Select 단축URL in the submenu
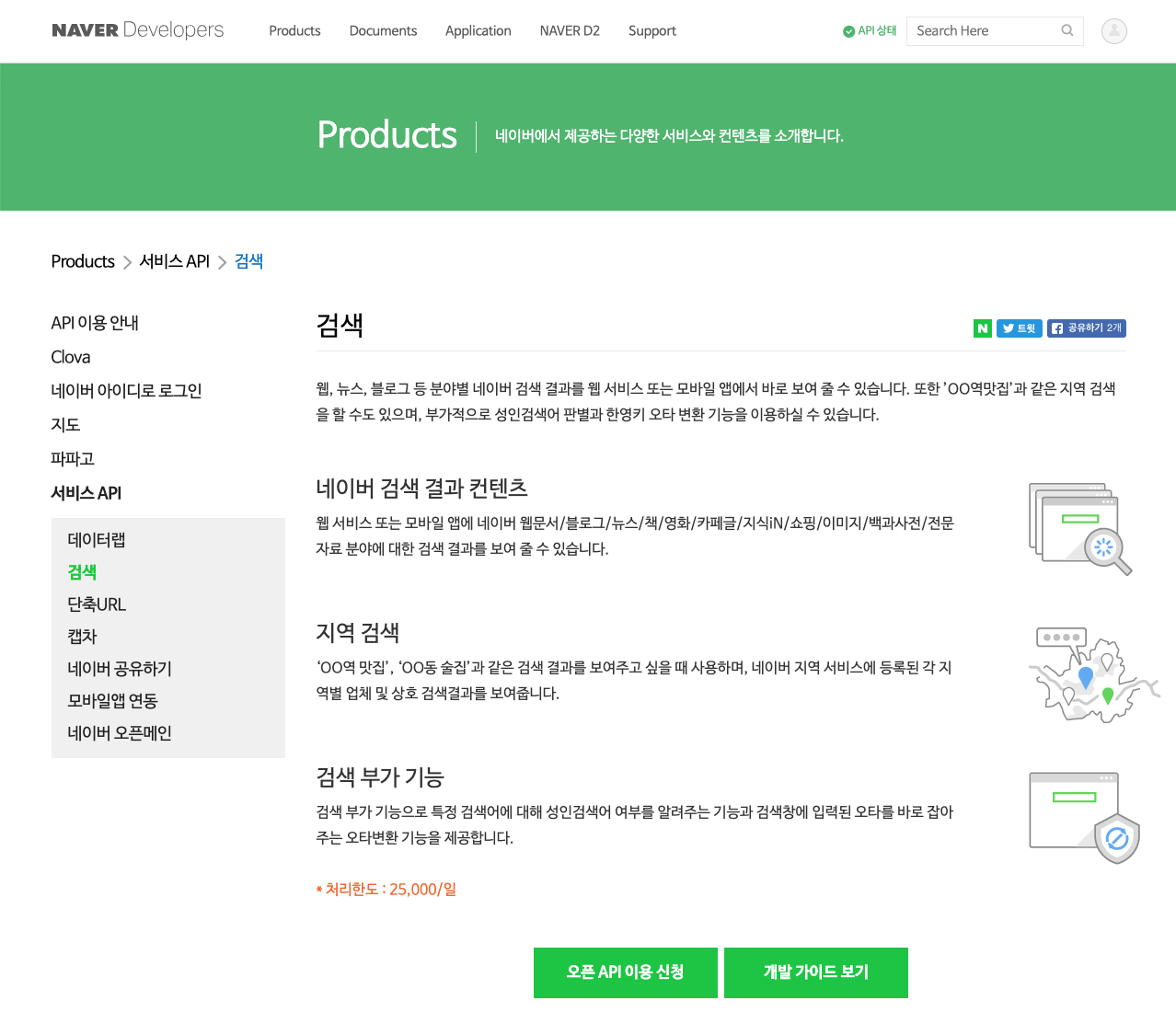 pyautogui.click(x=97, y=604)
